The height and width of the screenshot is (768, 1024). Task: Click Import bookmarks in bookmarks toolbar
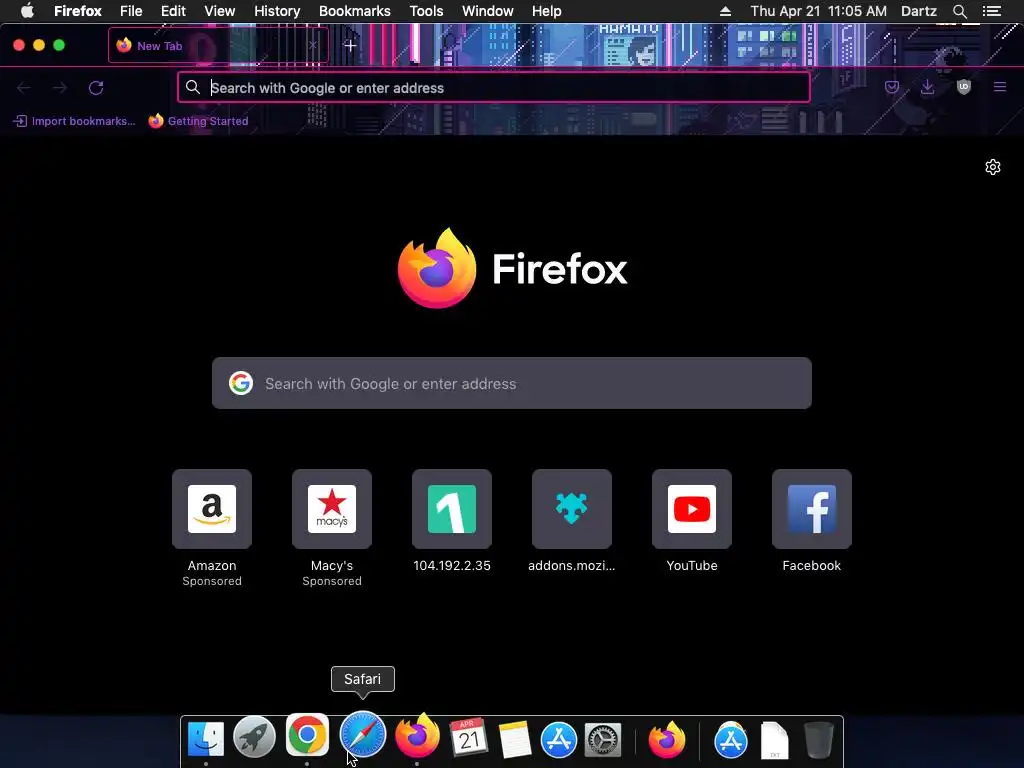[74, 121]
